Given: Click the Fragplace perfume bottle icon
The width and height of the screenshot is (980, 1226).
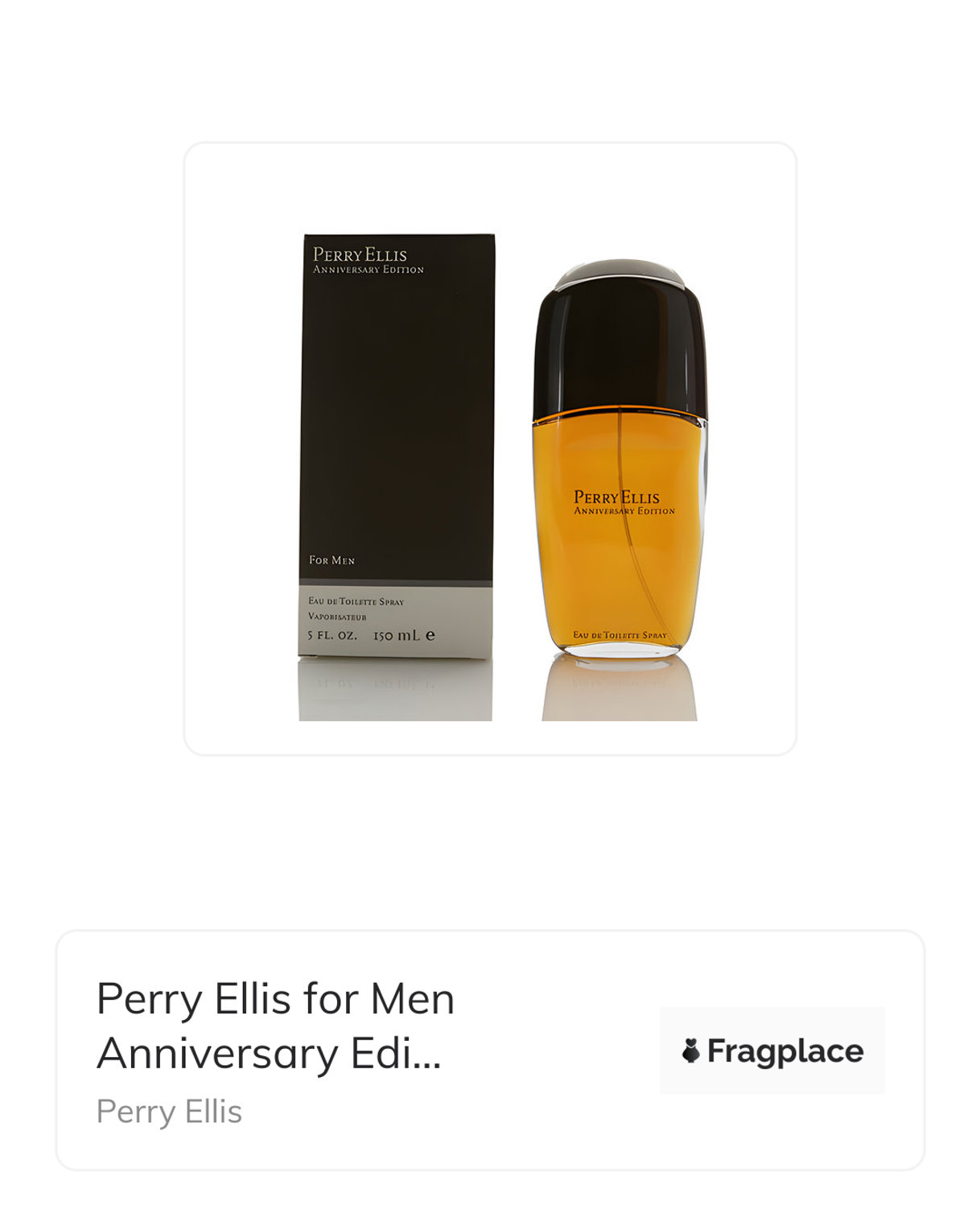Looking at the screenshot, I should (690, 1051).
